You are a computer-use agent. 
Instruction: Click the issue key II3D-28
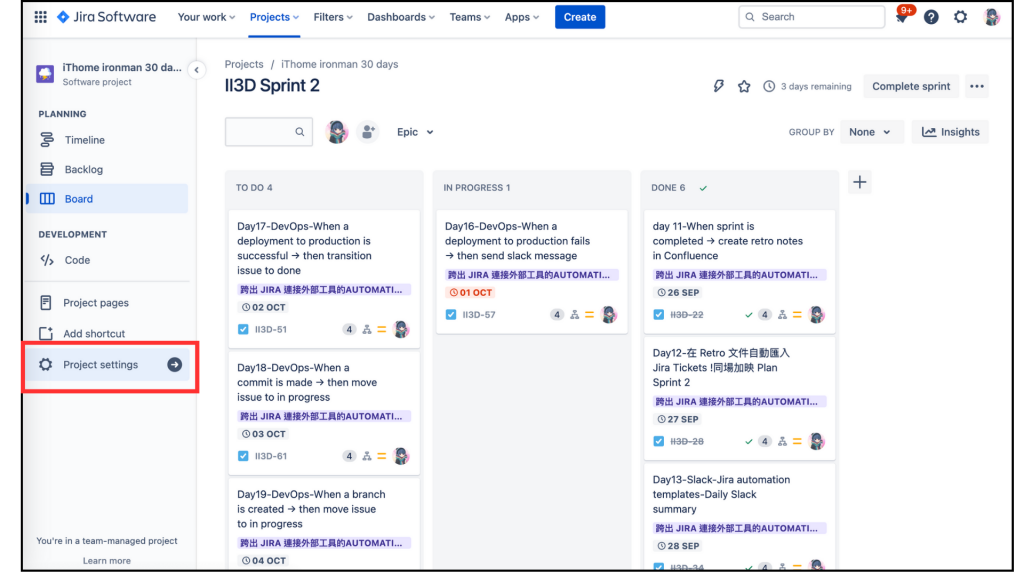coord(686,441)
